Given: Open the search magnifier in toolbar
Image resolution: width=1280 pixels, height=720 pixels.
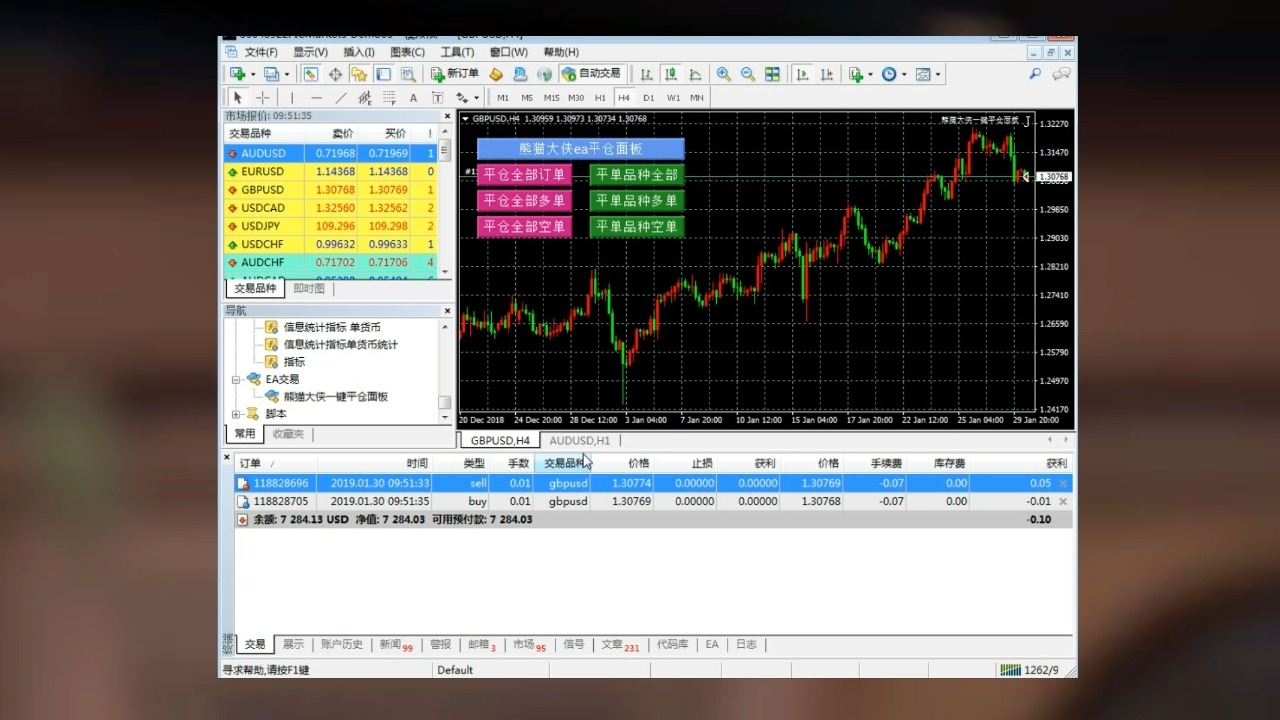Looking at the screenshot, I should (x=1035, y=74).
